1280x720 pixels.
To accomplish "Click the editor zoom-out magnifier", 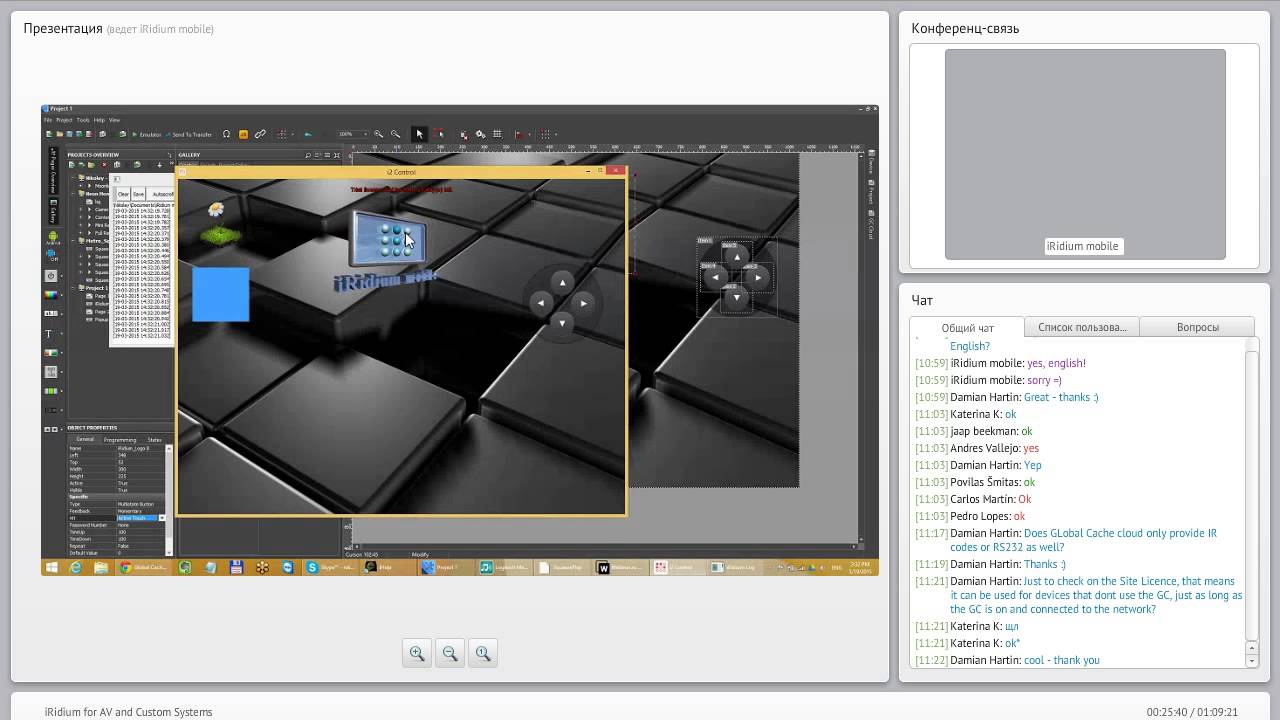I will (395, 134).
